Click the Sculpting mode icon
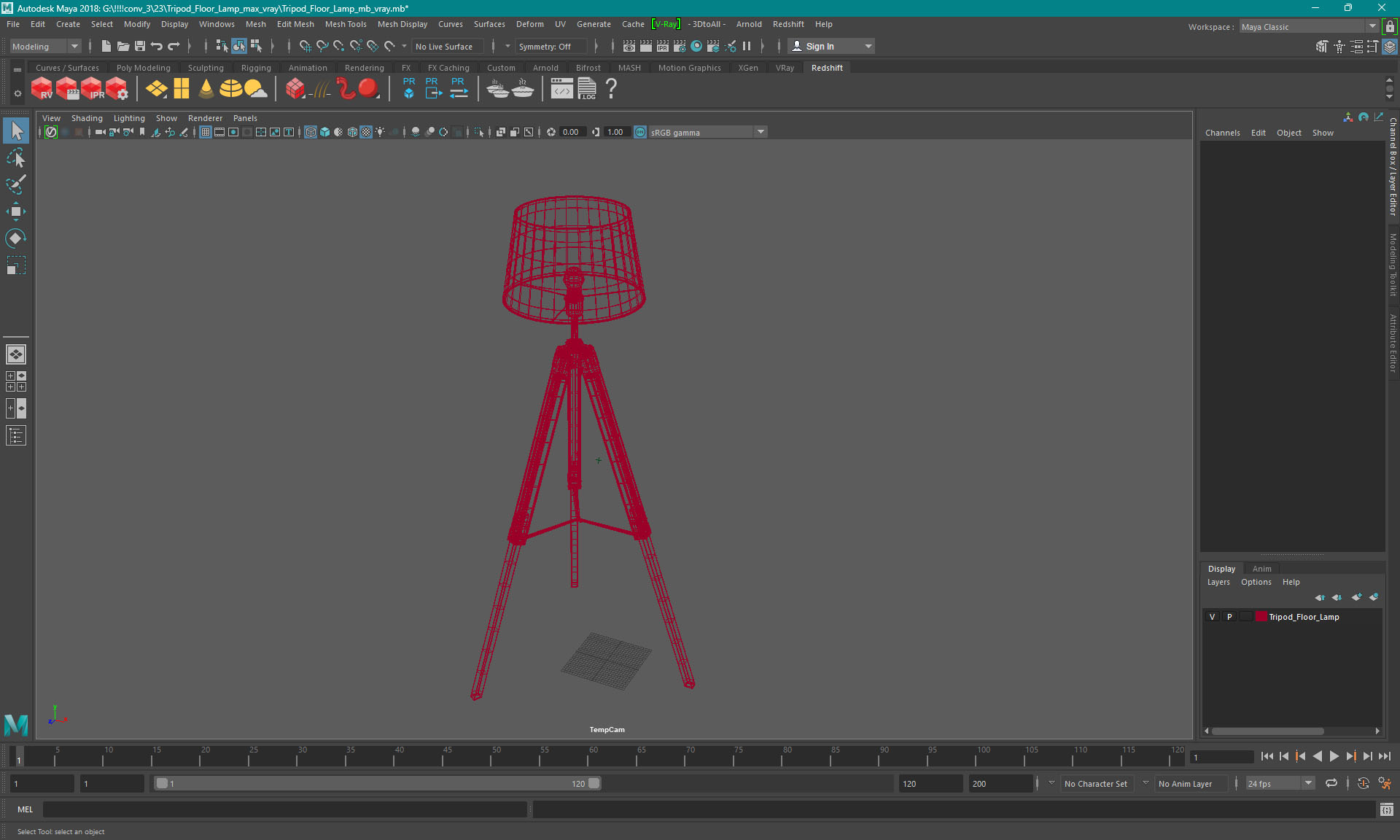The width and height of the screenshot is (1400, 840). (205, 67)
